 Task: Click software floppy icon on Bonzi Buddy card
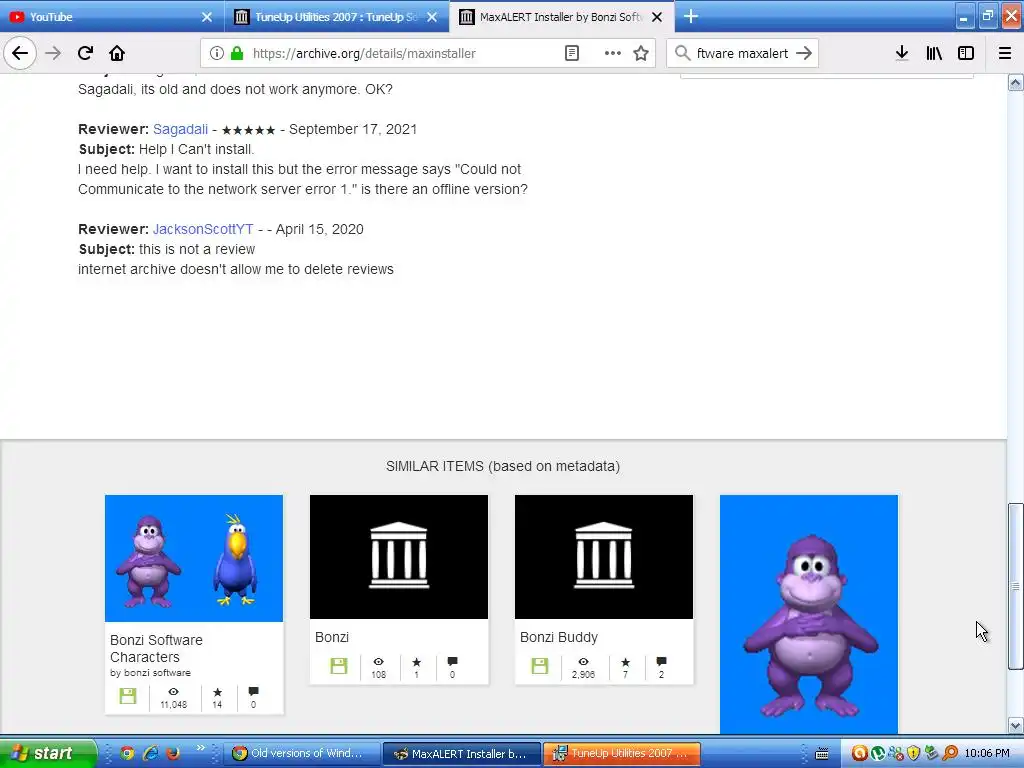[540, 666]
